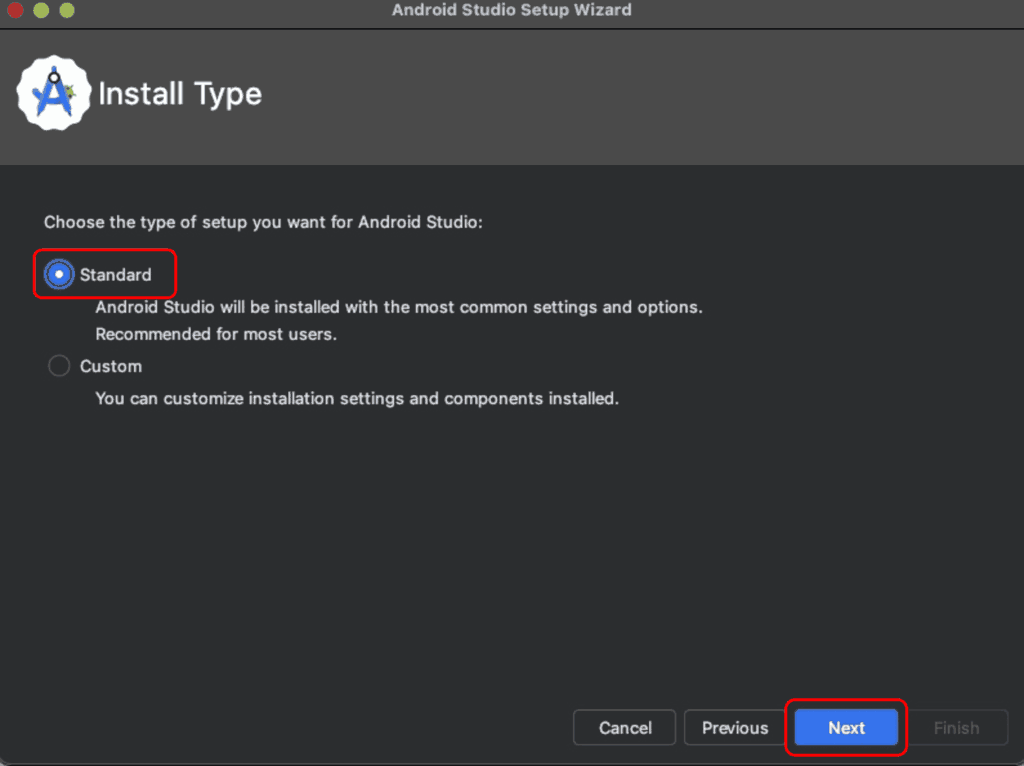Click 'Choose the type of setup' text

(x=263, y=222)
